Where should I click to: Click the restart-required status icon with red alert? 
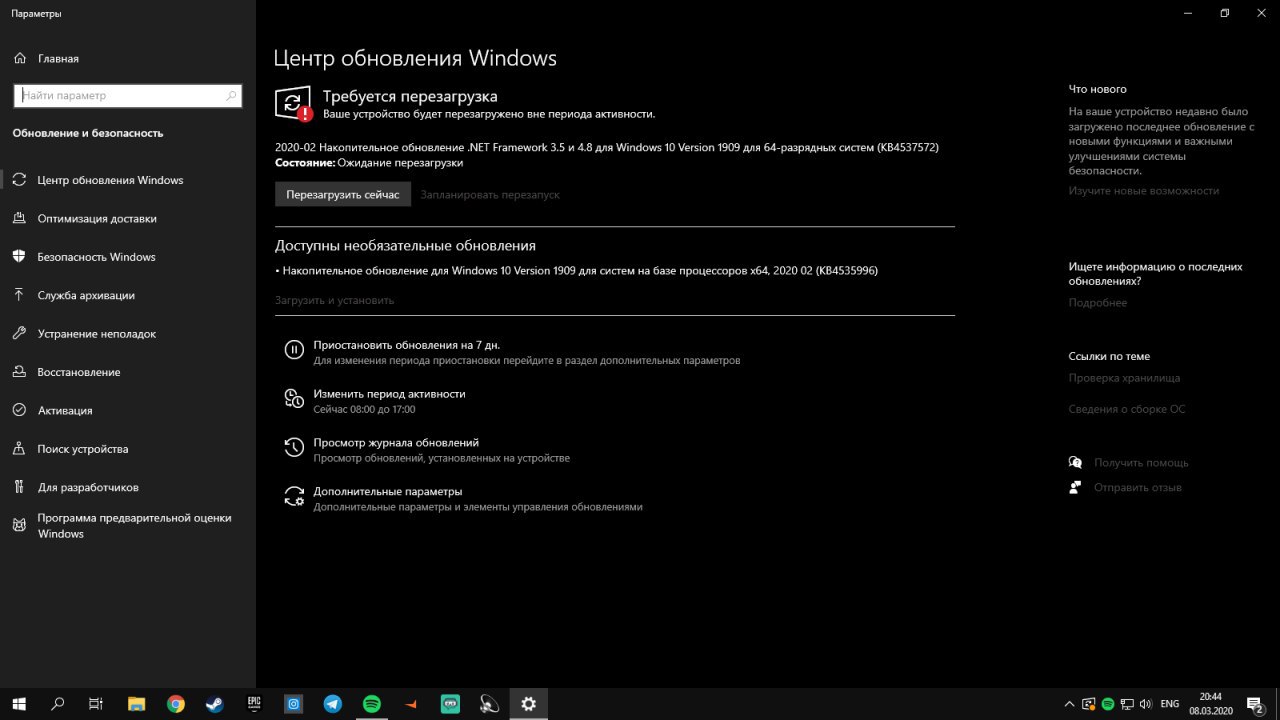click(293, 103)
